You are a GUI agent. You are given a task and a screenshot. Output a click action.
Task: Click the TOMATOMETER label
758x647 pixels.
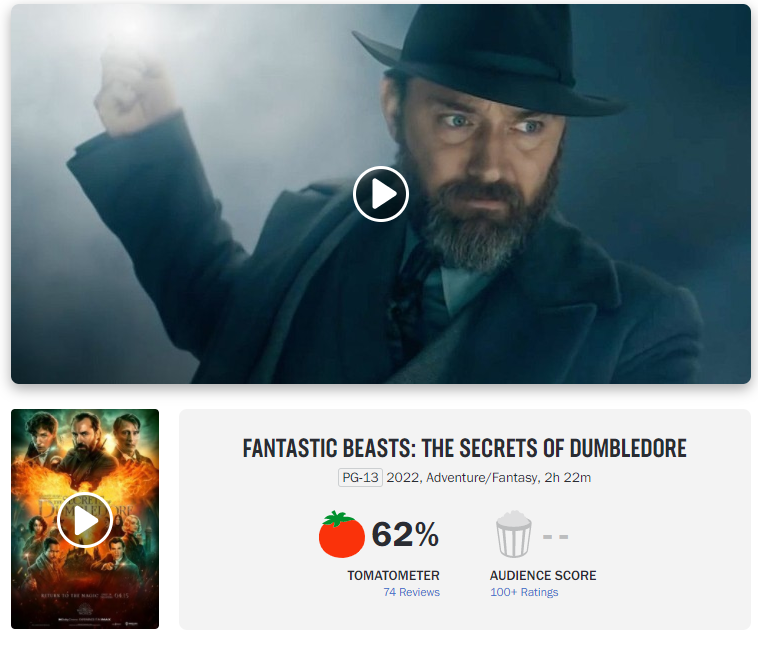[393, 575]
